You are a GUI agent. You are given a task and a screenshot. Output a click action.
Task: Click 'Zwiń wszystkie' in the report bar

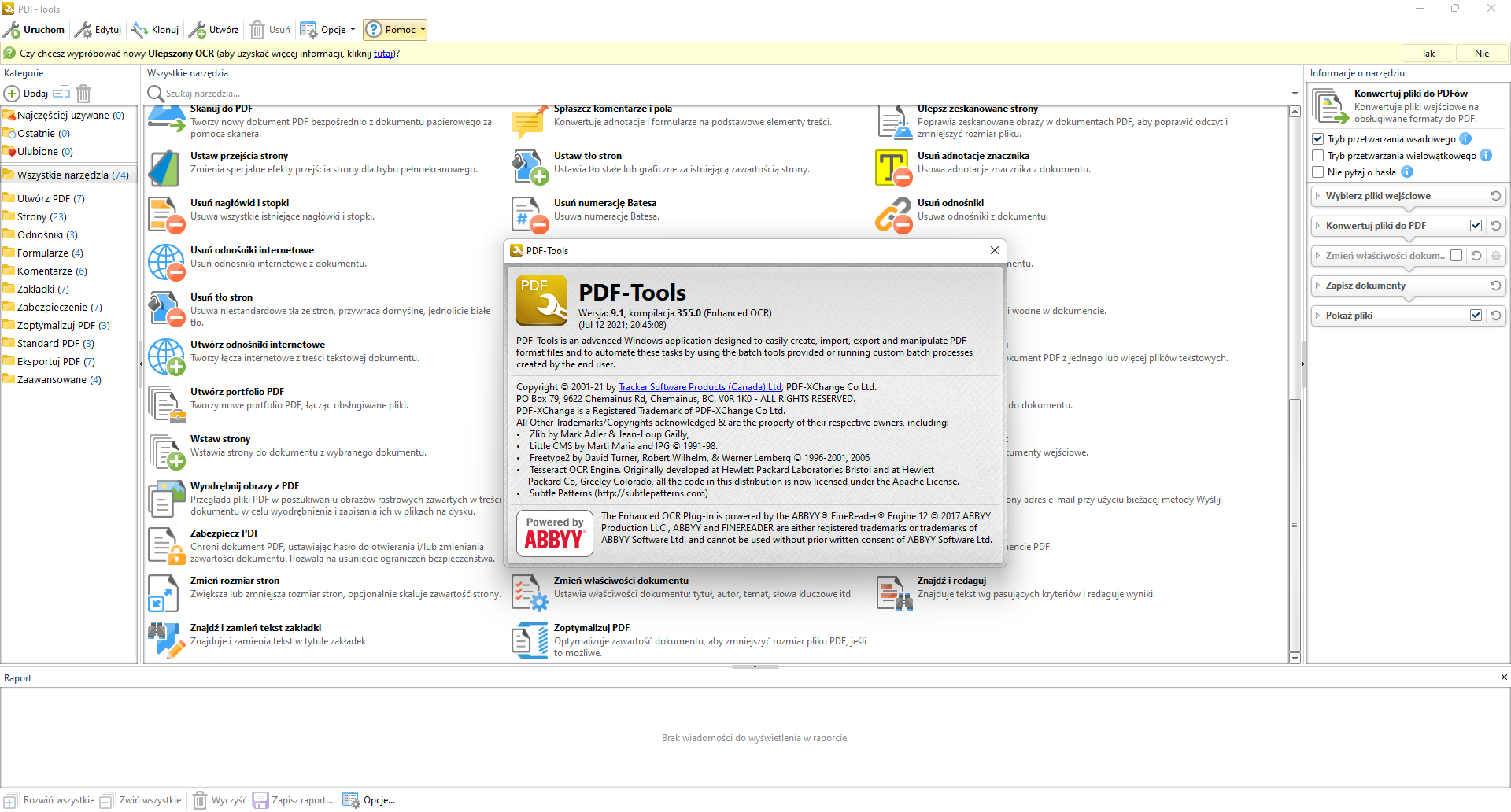(142, 800)
